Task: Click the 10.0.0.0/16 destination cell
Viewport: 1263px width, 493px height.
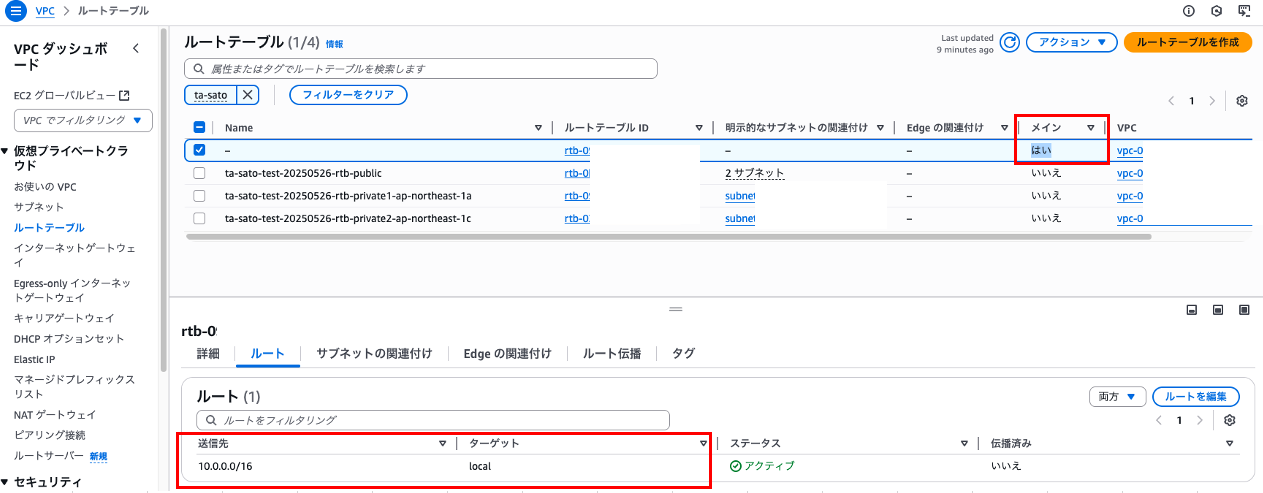Action: [x=225, y=466]
